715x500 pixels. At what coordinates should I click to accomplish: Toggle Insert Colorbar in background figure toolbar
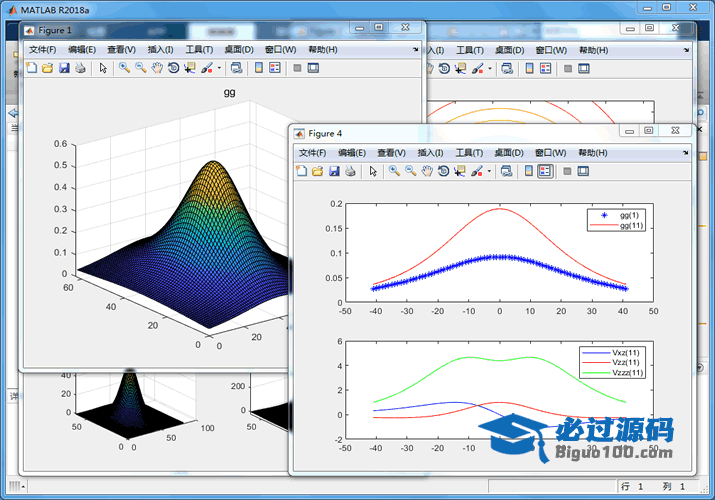click(529, 69)
